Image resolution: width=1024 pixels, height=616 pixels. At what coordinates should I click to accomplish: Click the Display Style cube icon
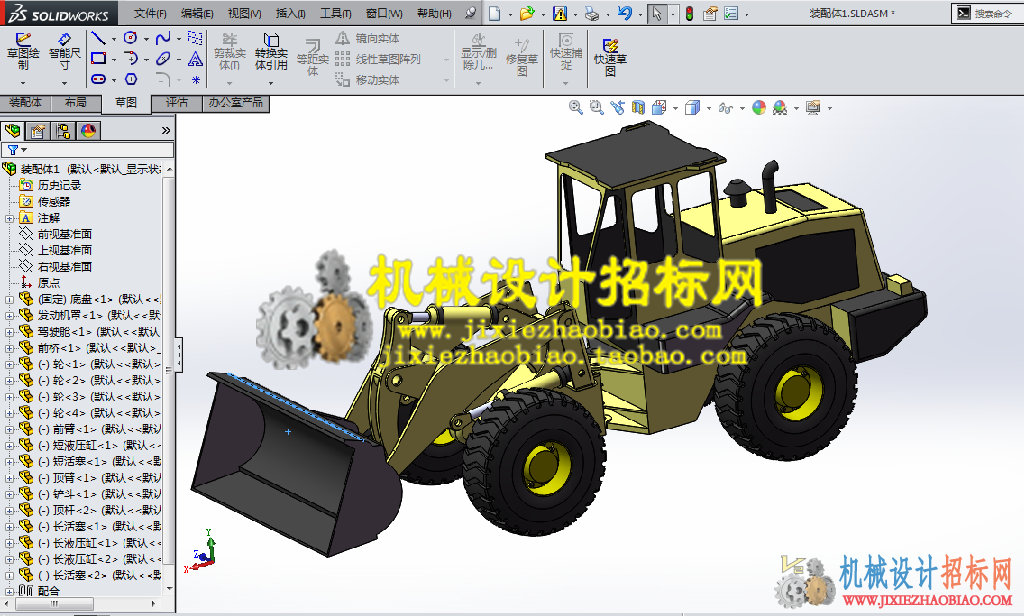692,107
